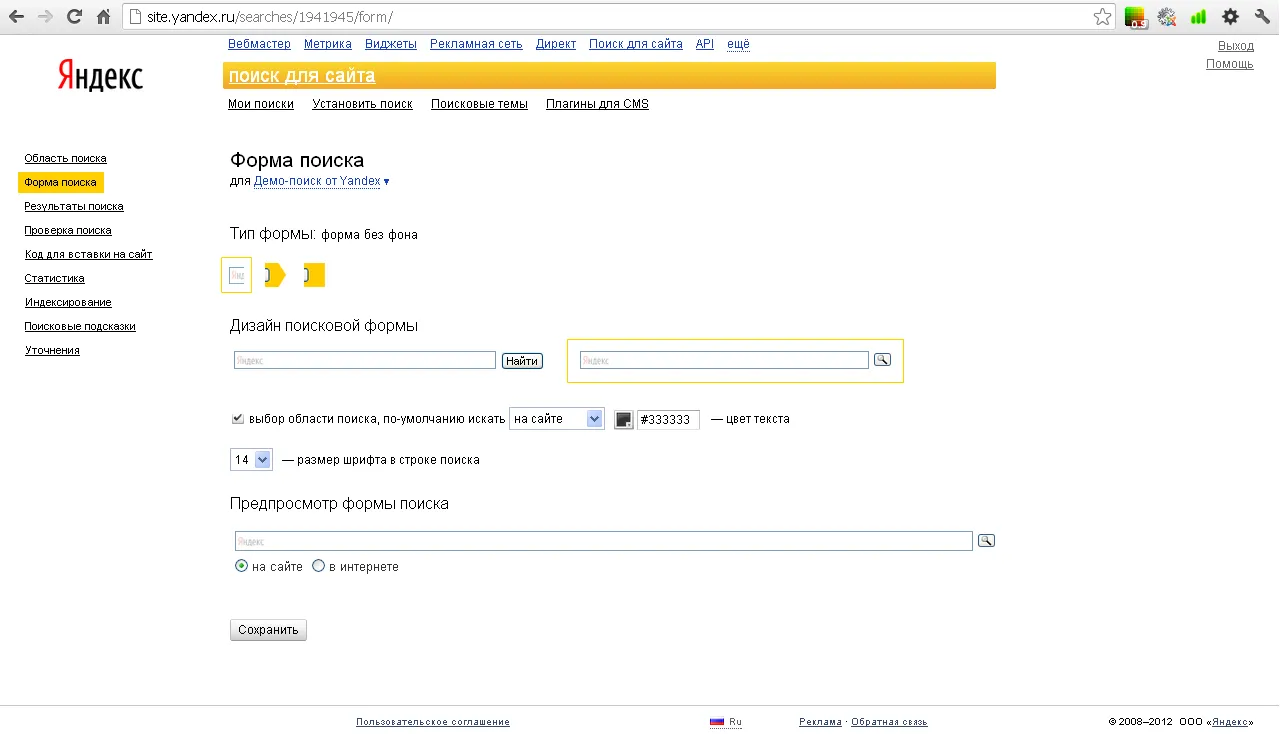This screenshot has width=1280, height=734.
Task: Click the magnifier search button in preview
Action: (986, 540)
